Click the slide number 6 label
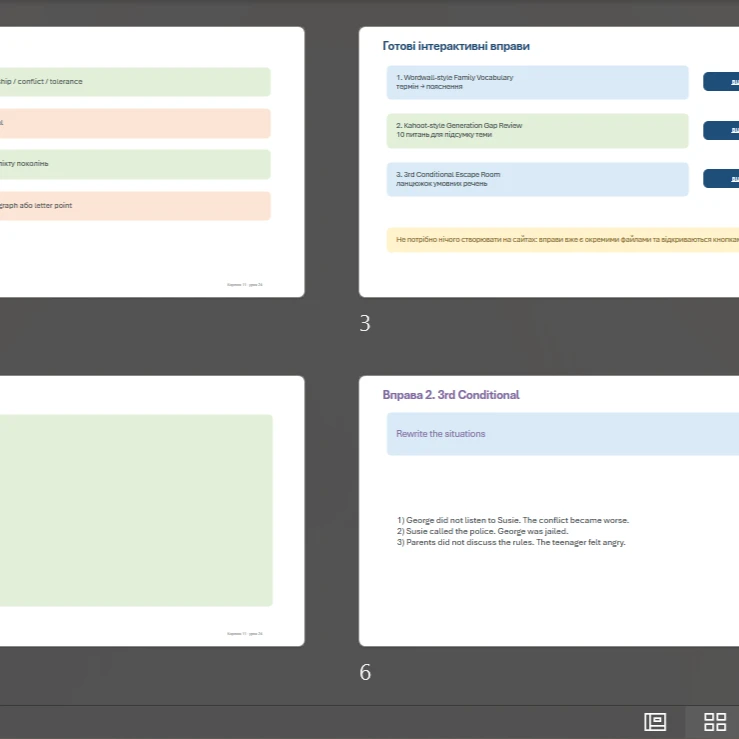Screen dimensions: 739x739 [x=365, y=672]
